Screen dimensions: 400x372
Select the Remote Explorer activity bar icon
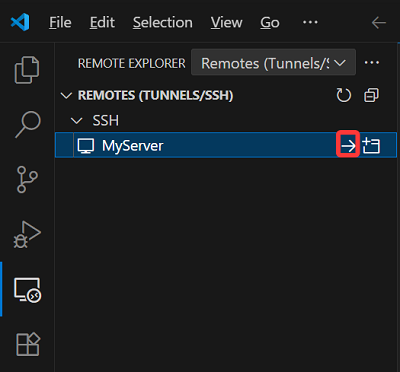pos(27,290)
